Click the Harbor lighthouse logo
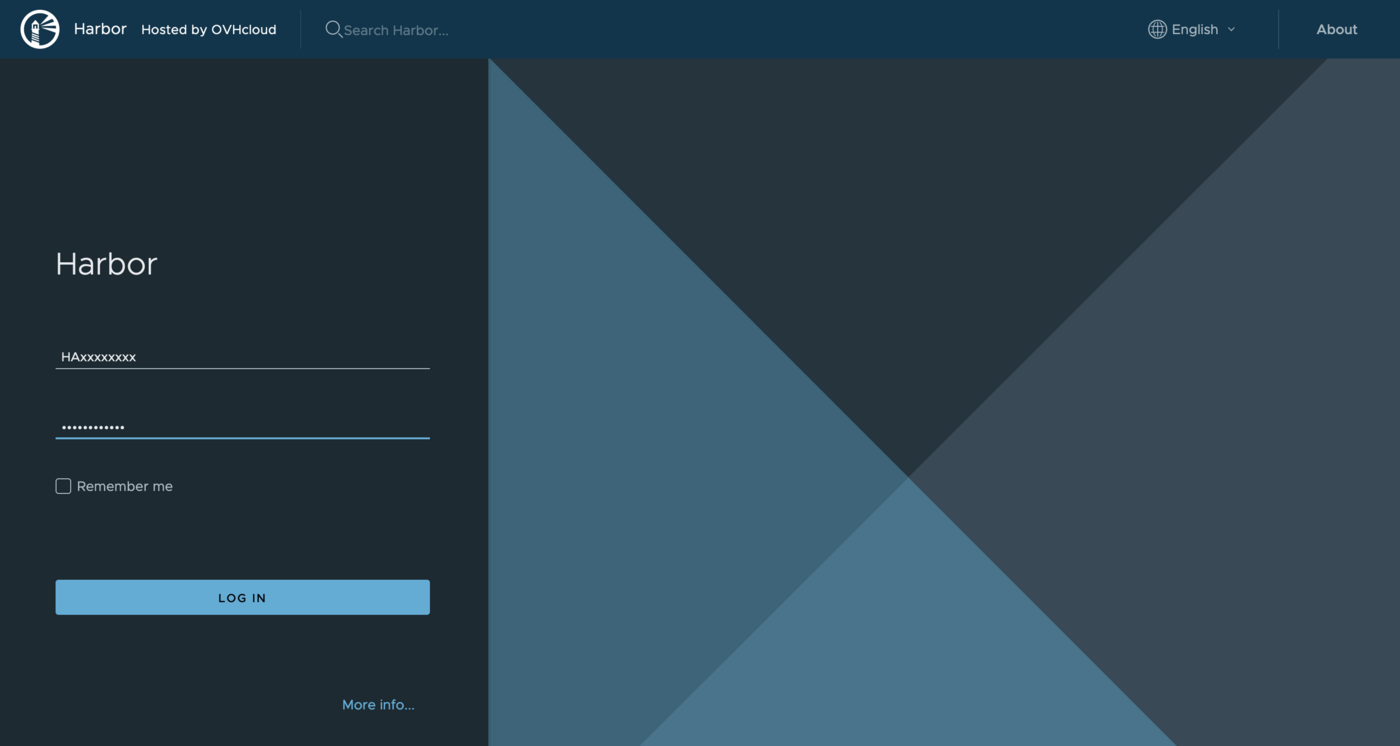The image size is (1400, 746). (40, 28)
